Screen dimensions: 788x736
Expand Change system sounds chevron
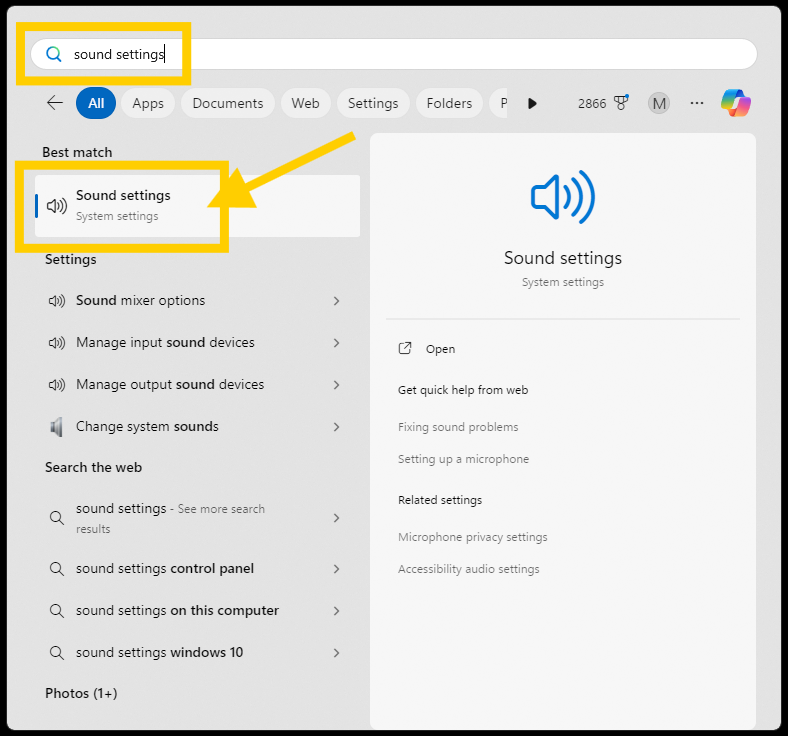(x=336, y=427)
